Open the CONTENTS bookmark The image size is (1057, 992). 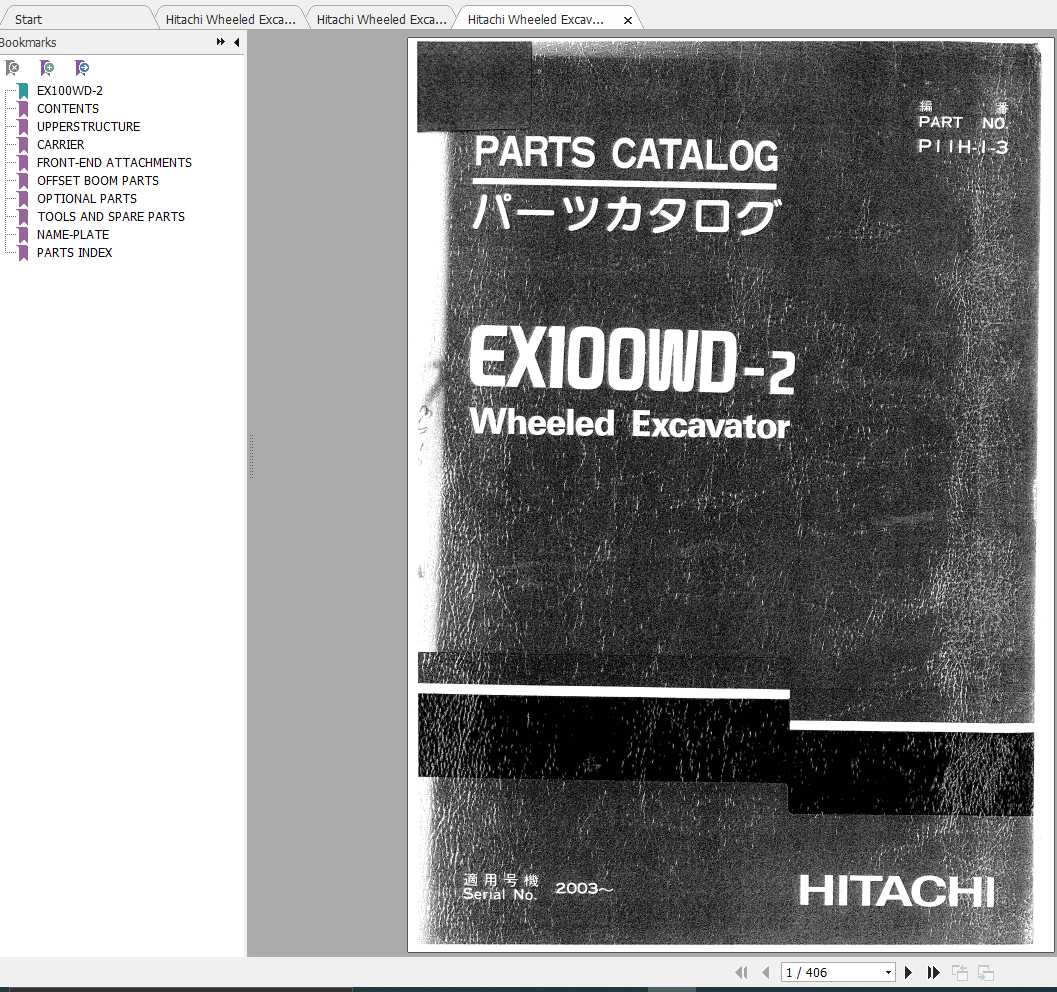pyautogui.click(x=68, y=108)
